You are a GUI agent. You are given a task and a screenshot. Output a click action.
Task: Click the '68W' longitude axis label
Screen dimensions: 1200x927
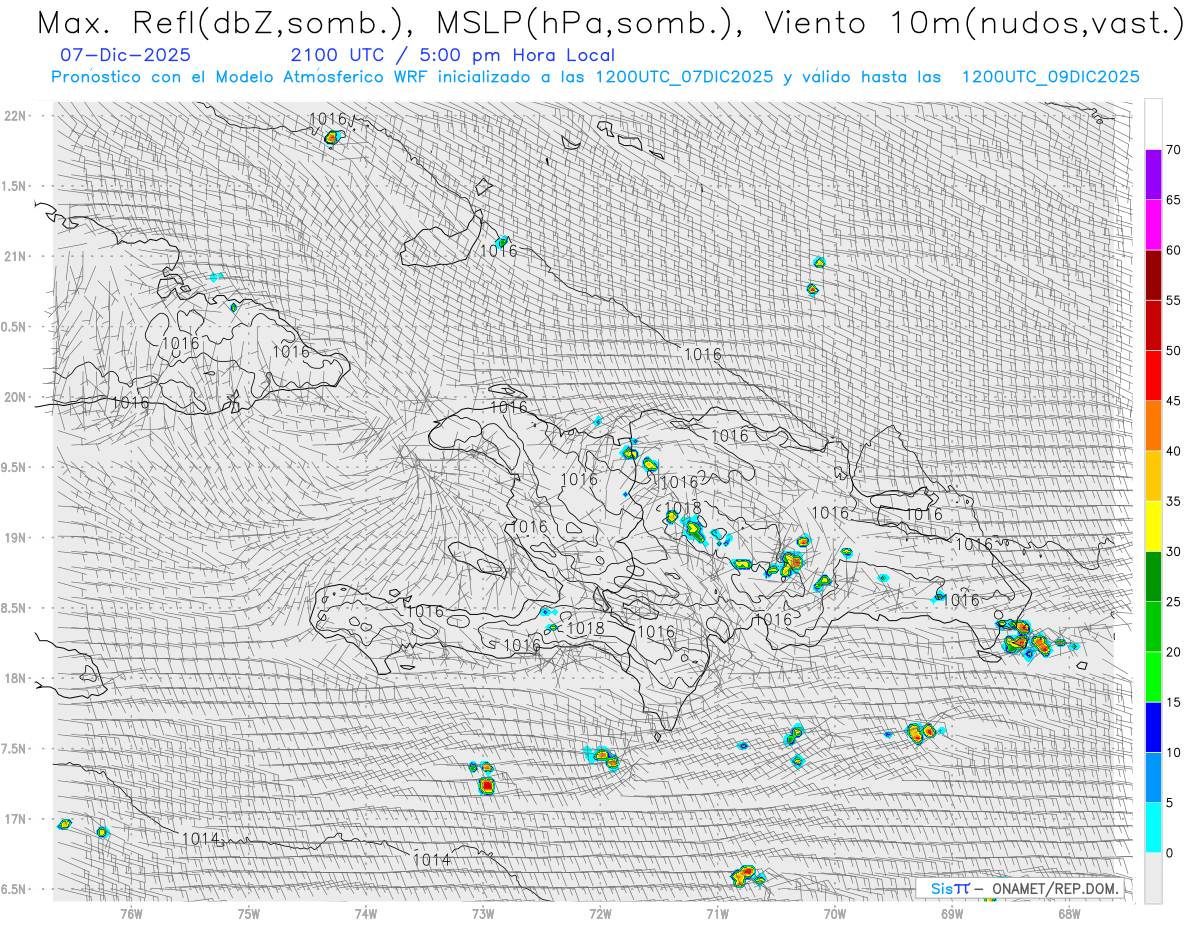coord(1069,913)
